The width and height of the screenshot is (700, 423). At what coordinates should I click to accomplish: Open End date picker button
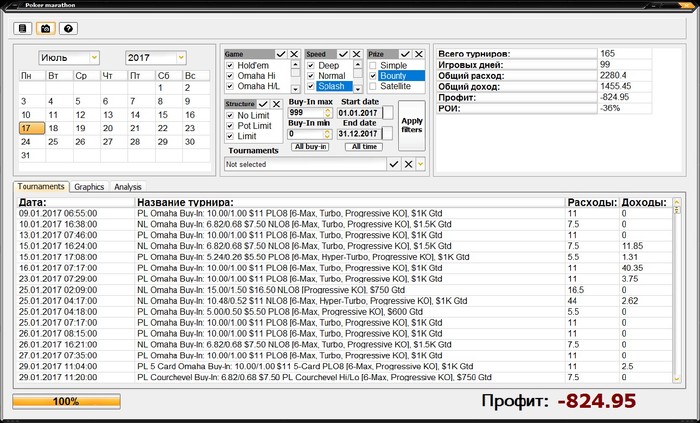pos(388,133)
